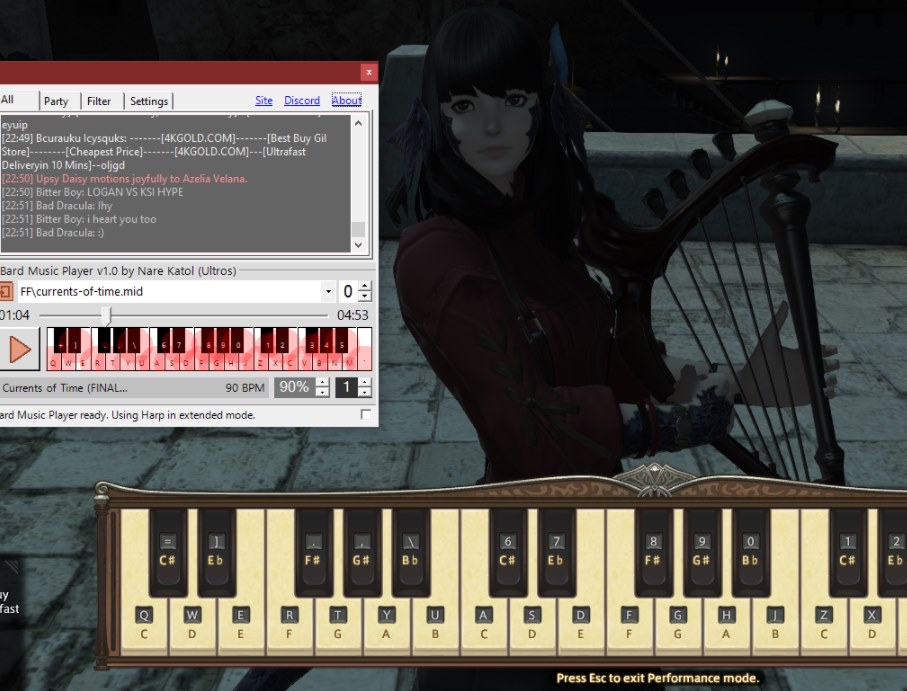Close the Bard Music Player window
This screenshot has height=691, width=907.
(368, 72)
